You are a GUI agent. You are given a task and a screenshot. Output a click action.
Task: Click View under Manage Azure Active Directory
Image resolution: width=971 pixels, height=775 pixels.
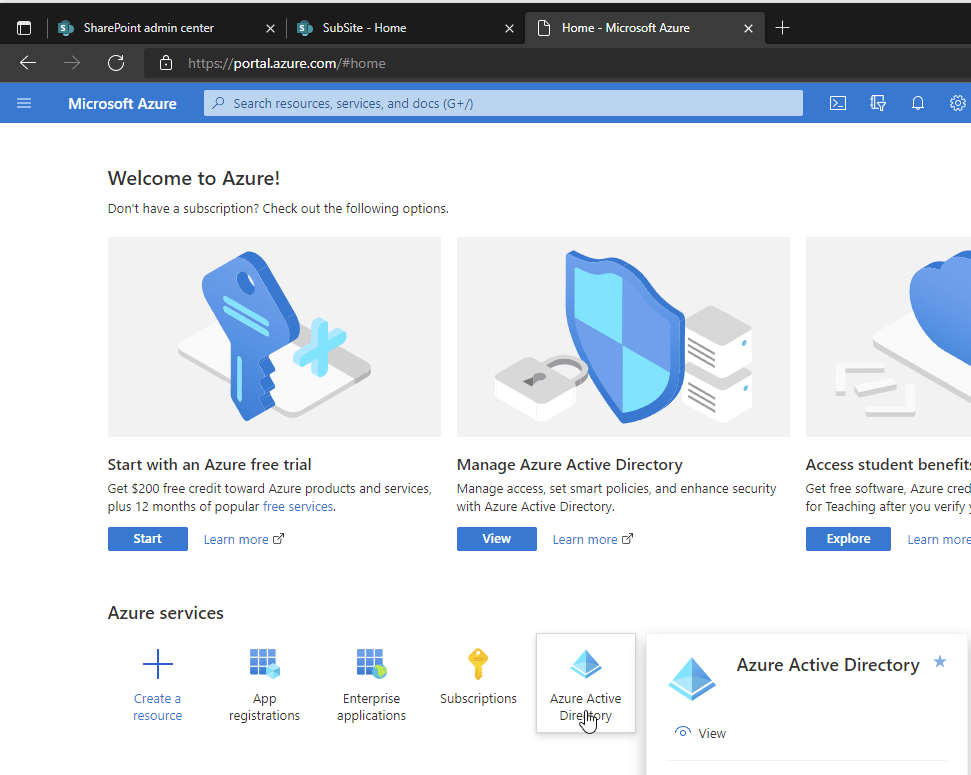point(496,538)
